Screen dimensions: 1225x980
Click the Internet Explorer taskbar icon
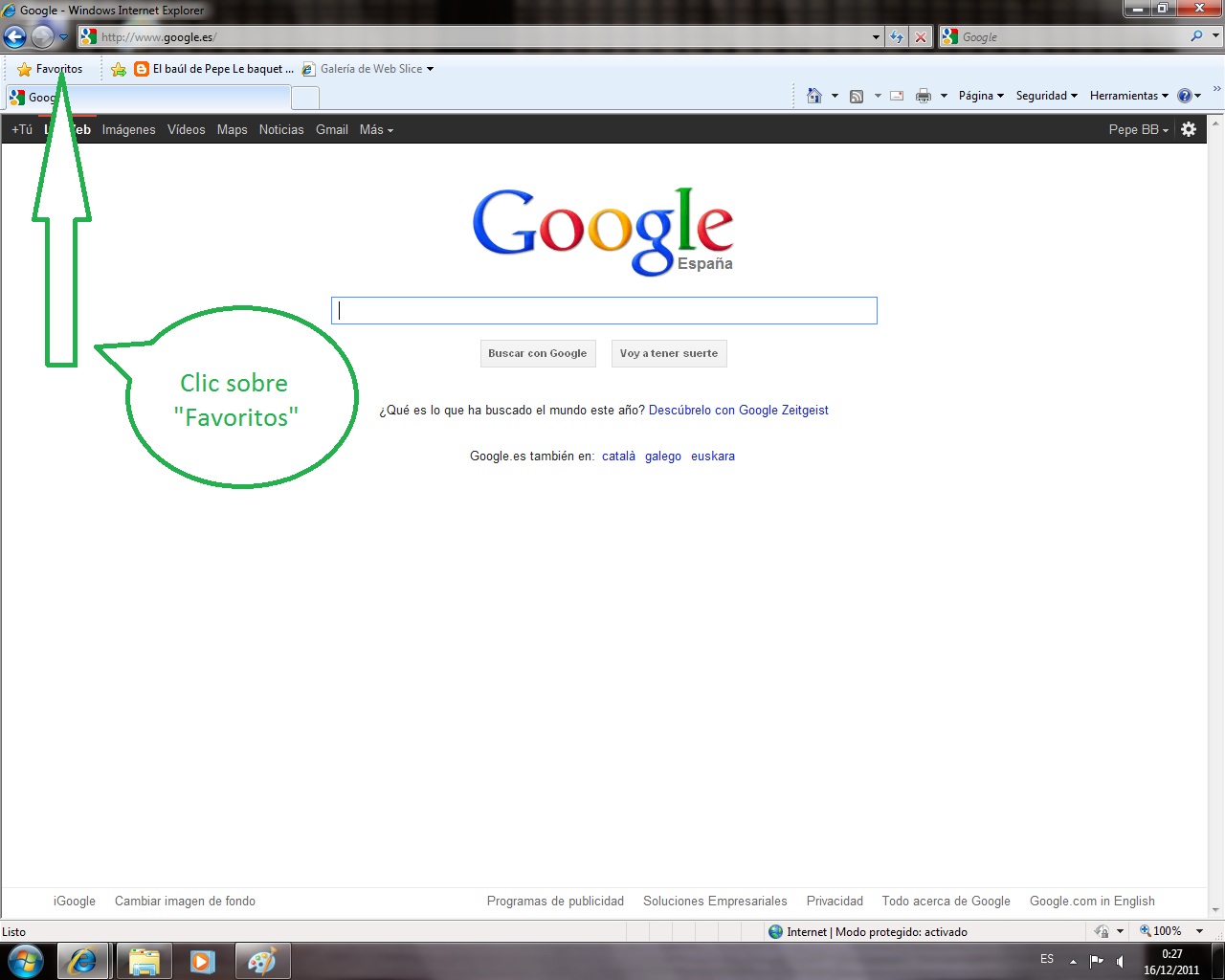[82, 961]
